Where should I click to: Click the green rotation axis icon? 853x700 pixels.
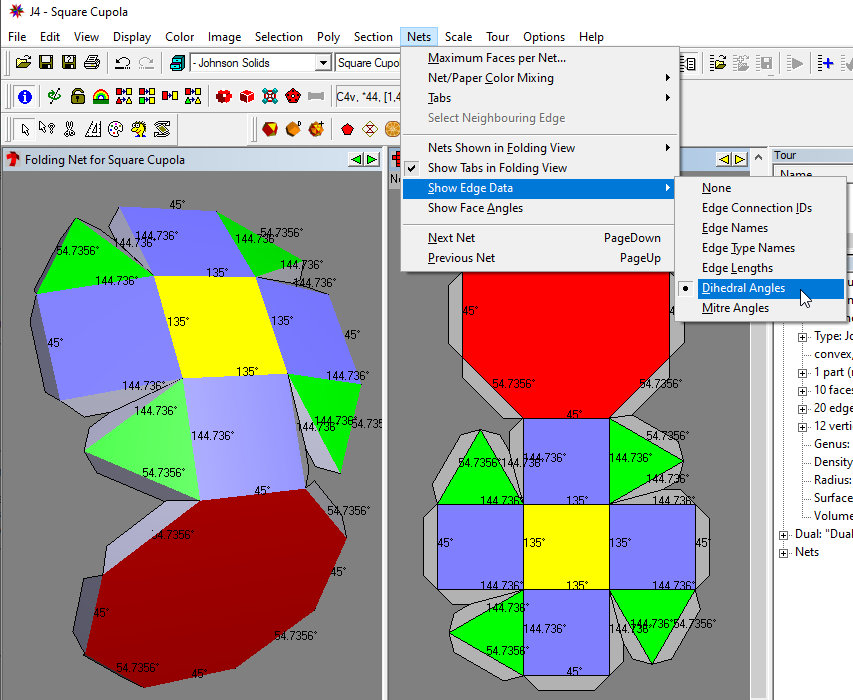pos(54,97)
